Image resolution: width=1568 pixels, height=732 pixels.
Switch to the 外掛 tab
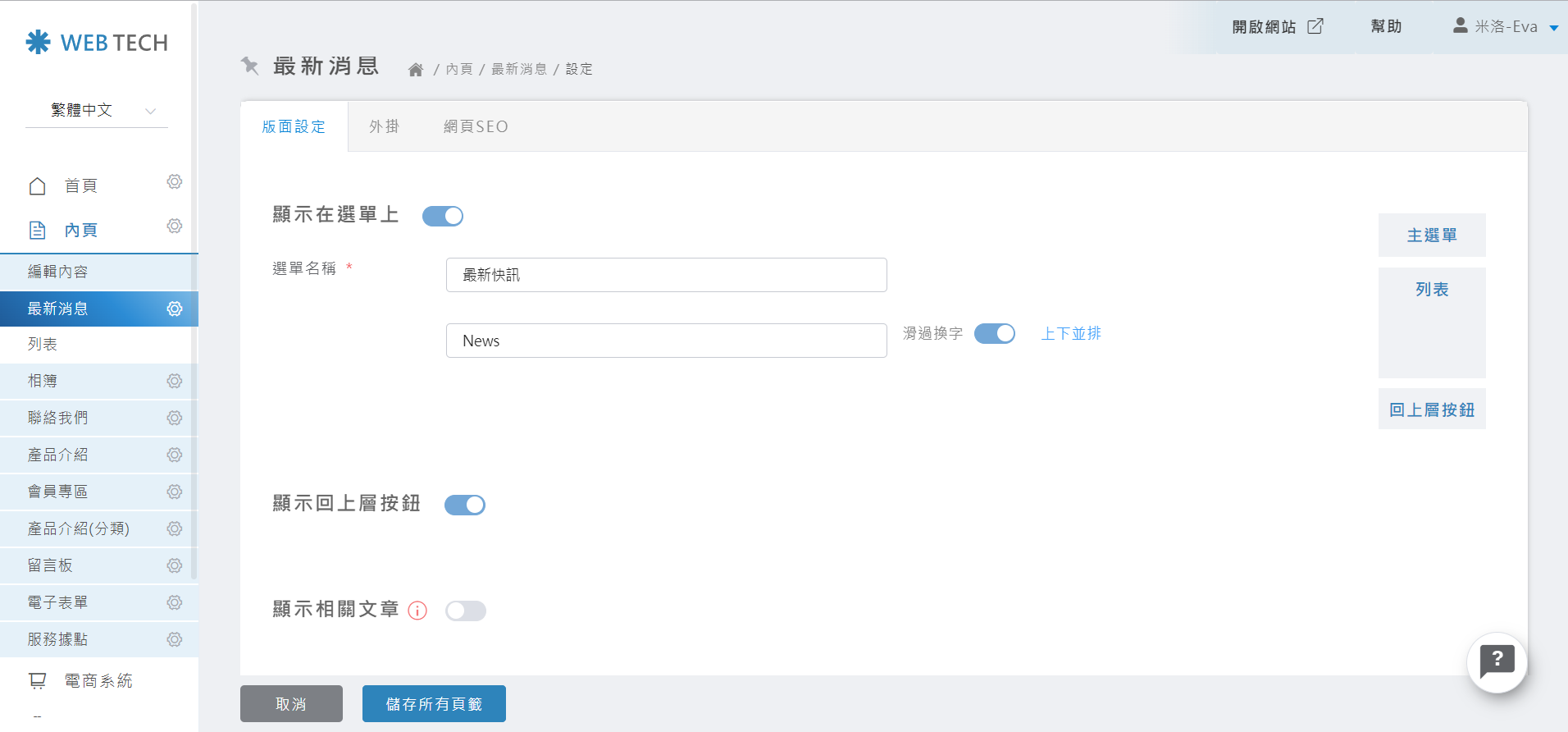(384, 126)
